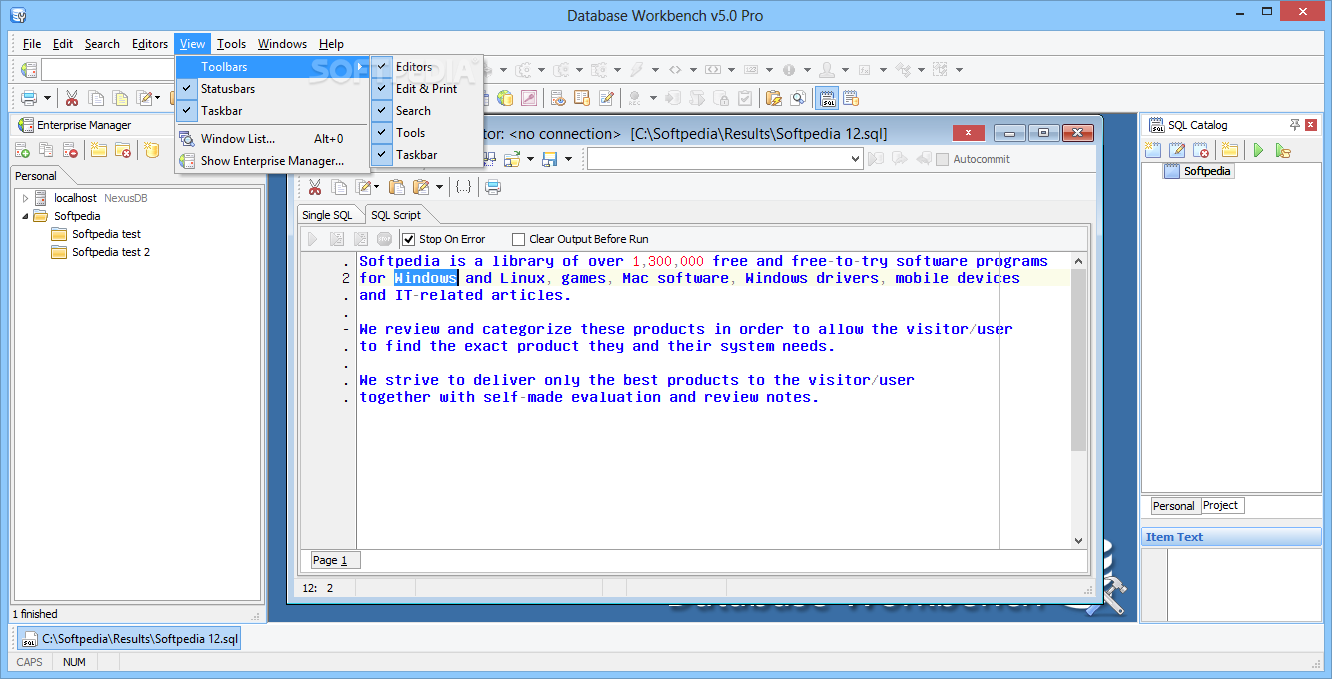Toggle the Stop On Error checkbox
Screen dimensions: 1332x679
[408, 239]
